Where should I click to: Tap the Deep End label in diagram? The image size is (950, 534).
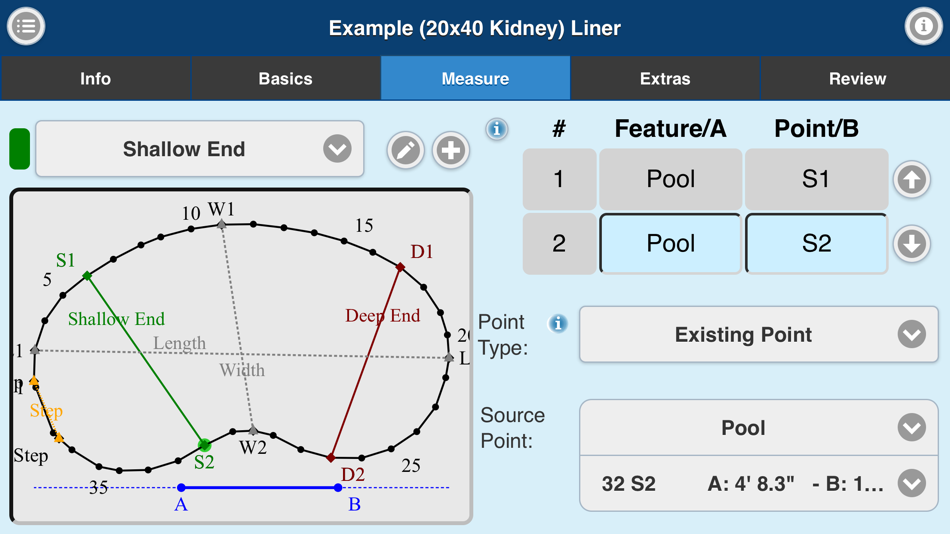click(x=383, y=315)
